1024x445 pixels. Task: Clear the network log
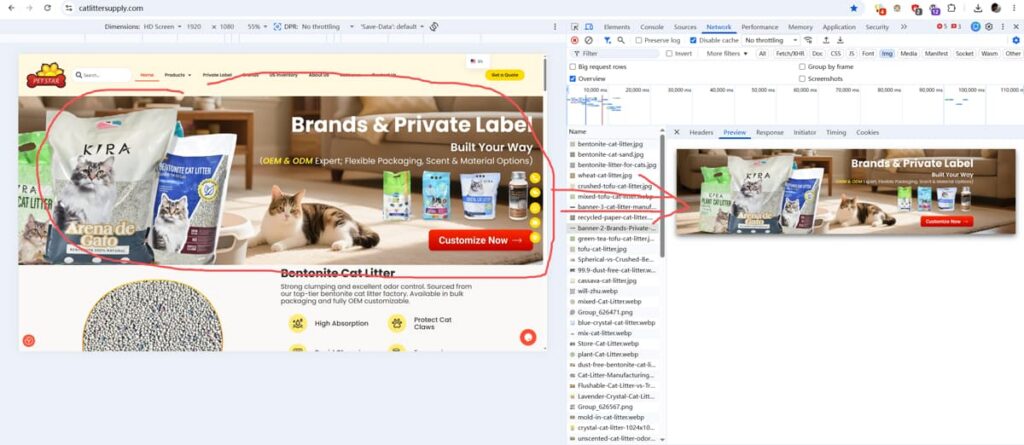click(x=588, y=40)
